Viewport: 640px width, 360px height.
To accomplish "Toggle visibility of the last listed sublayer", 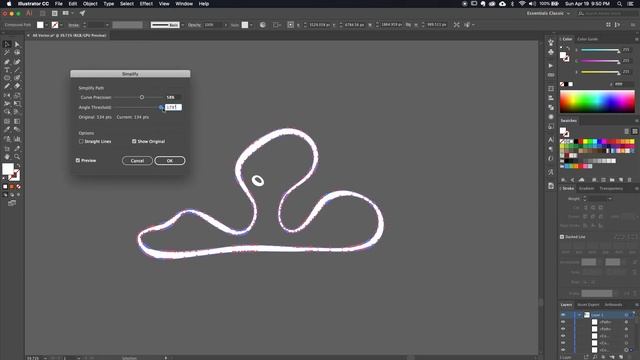I will [563, 350].
